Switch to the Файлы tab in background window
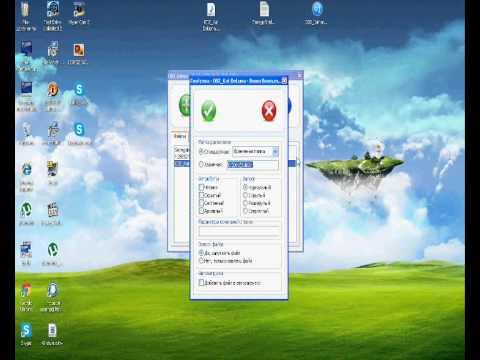This screenshot has width=480, height=360. click(180, 136)
